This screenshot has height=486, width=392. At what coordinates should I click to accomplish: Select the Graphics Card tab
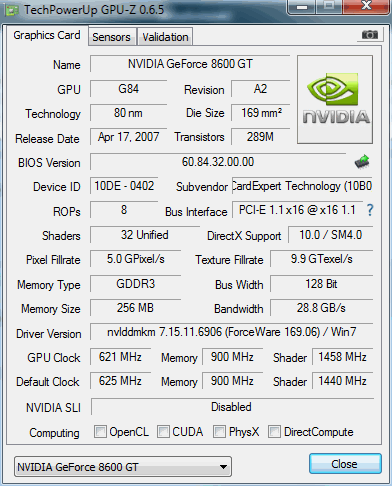(x=47, y=35)
